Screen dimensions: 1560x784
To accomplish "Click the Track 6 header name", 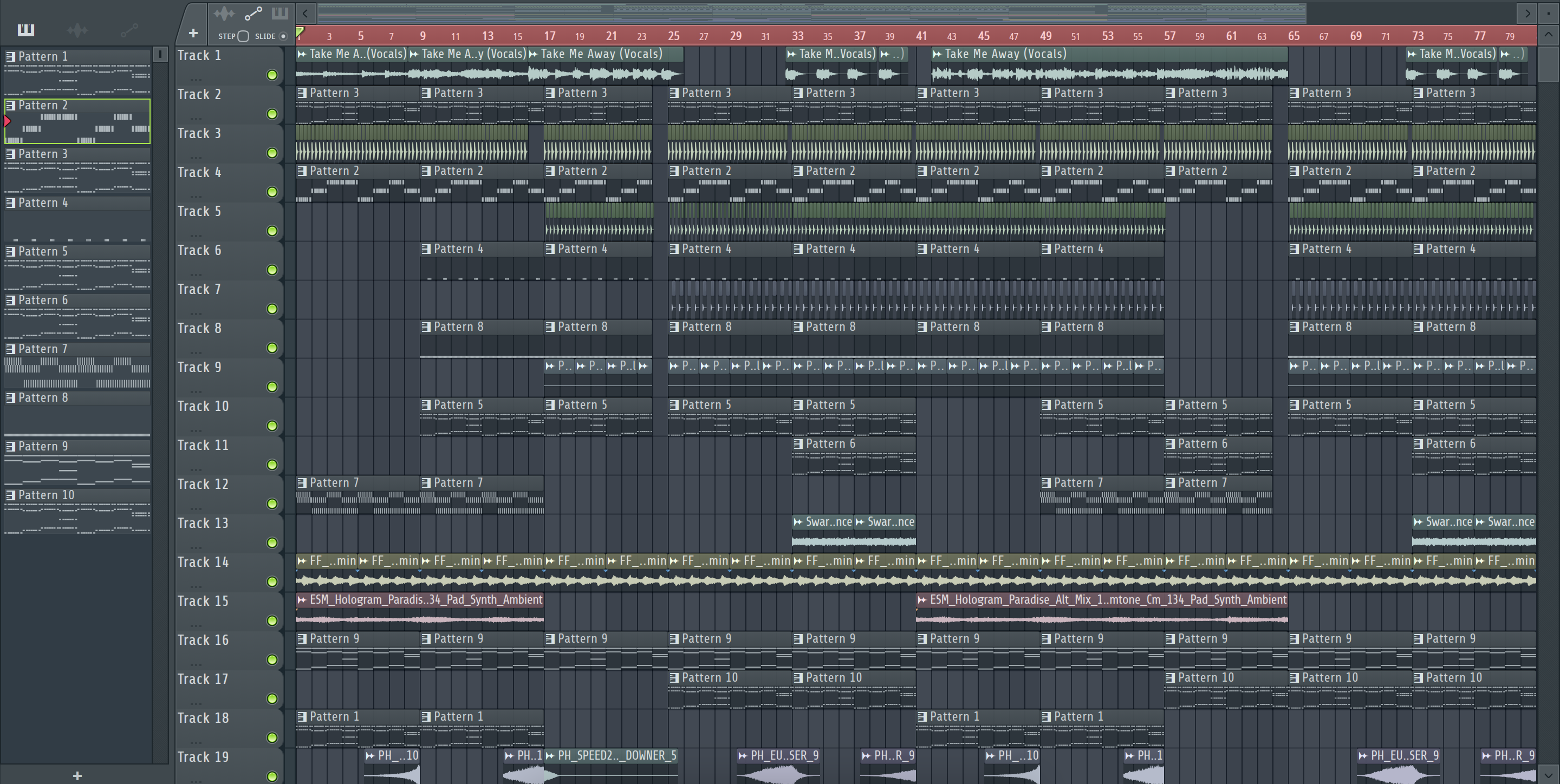I will coord(199,251).
